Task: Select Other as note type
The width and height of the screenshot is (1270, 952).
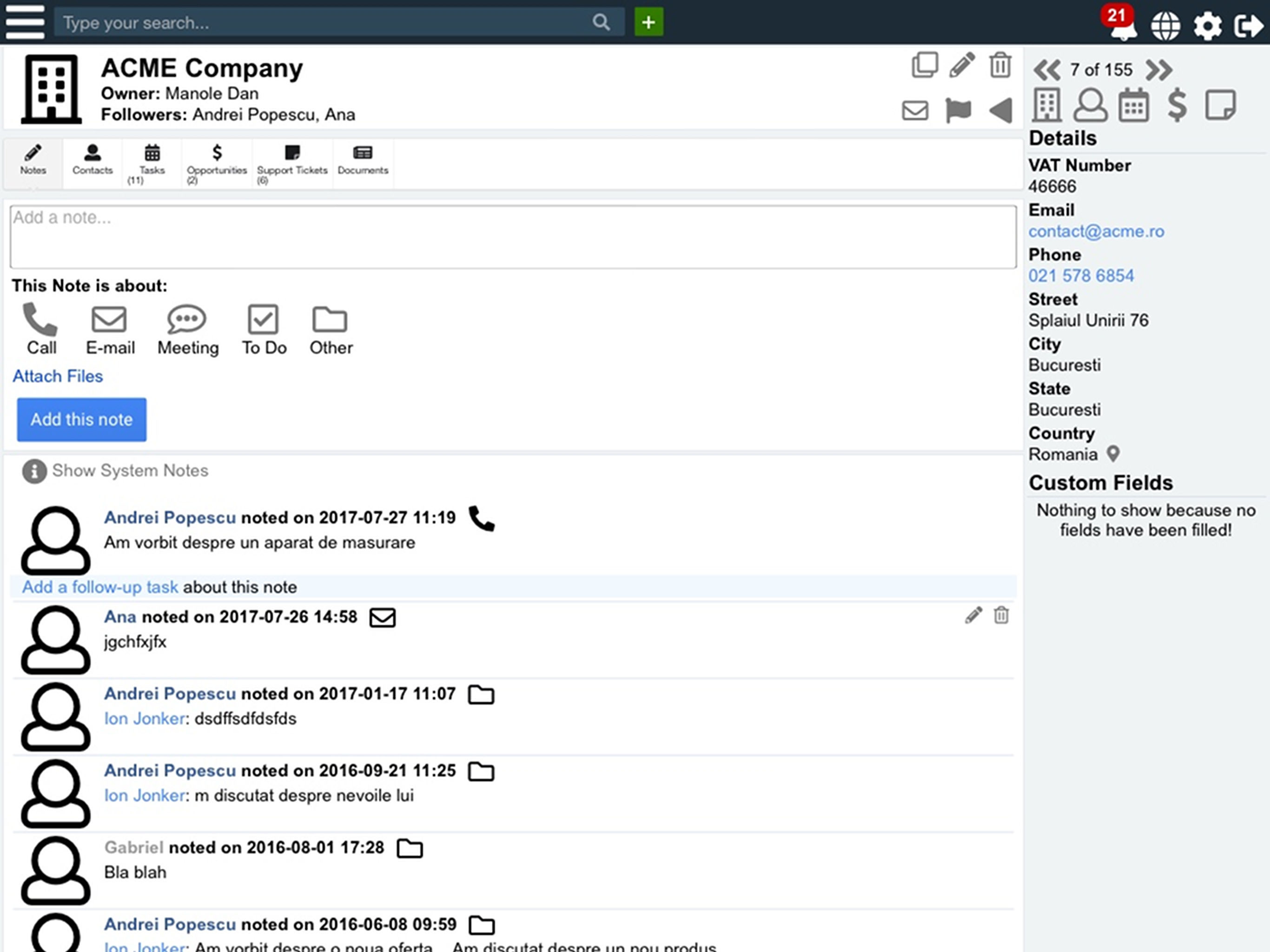Action: (331, 330)
